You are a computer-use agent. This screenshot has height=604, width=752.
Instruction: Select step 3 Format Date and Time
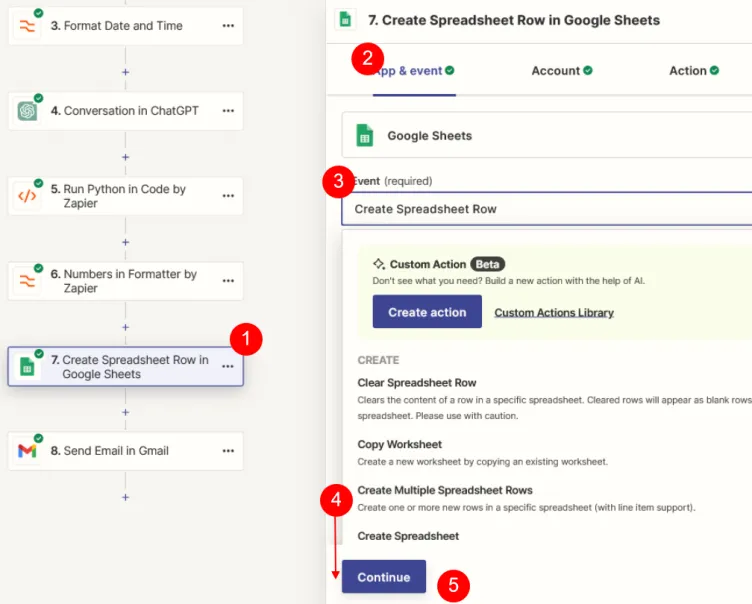[x=126, y=26]
